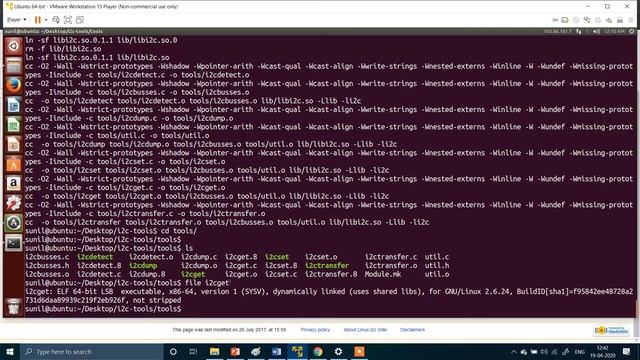640x360 pixels.
Task: Click the Windows taskbar date and time
Action: pos(602,352)
